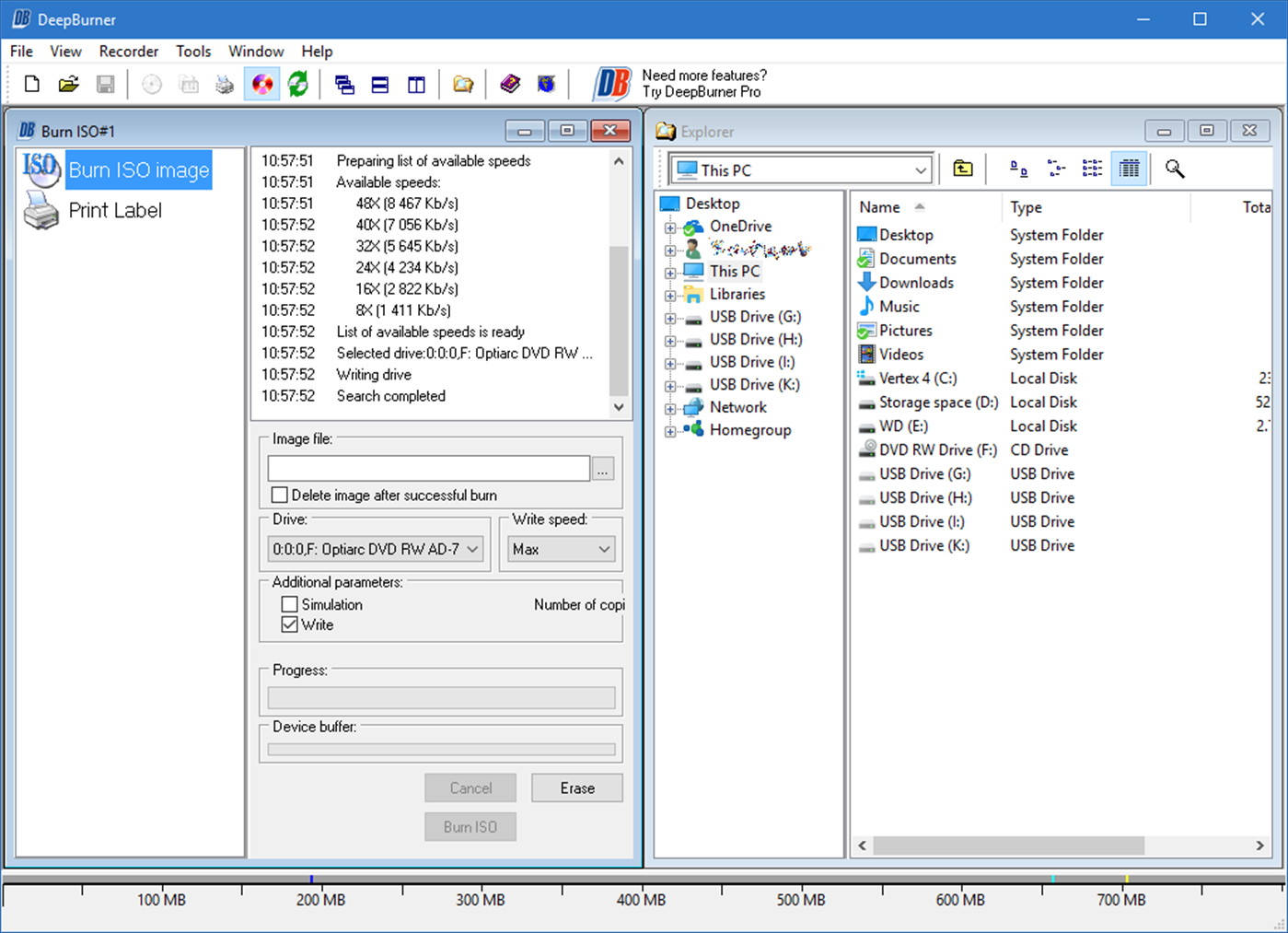Screen dimensions: 1288x933
Task: Enable Delete image after successful burn
Action: pyautogui.click(x=280, y=495)
